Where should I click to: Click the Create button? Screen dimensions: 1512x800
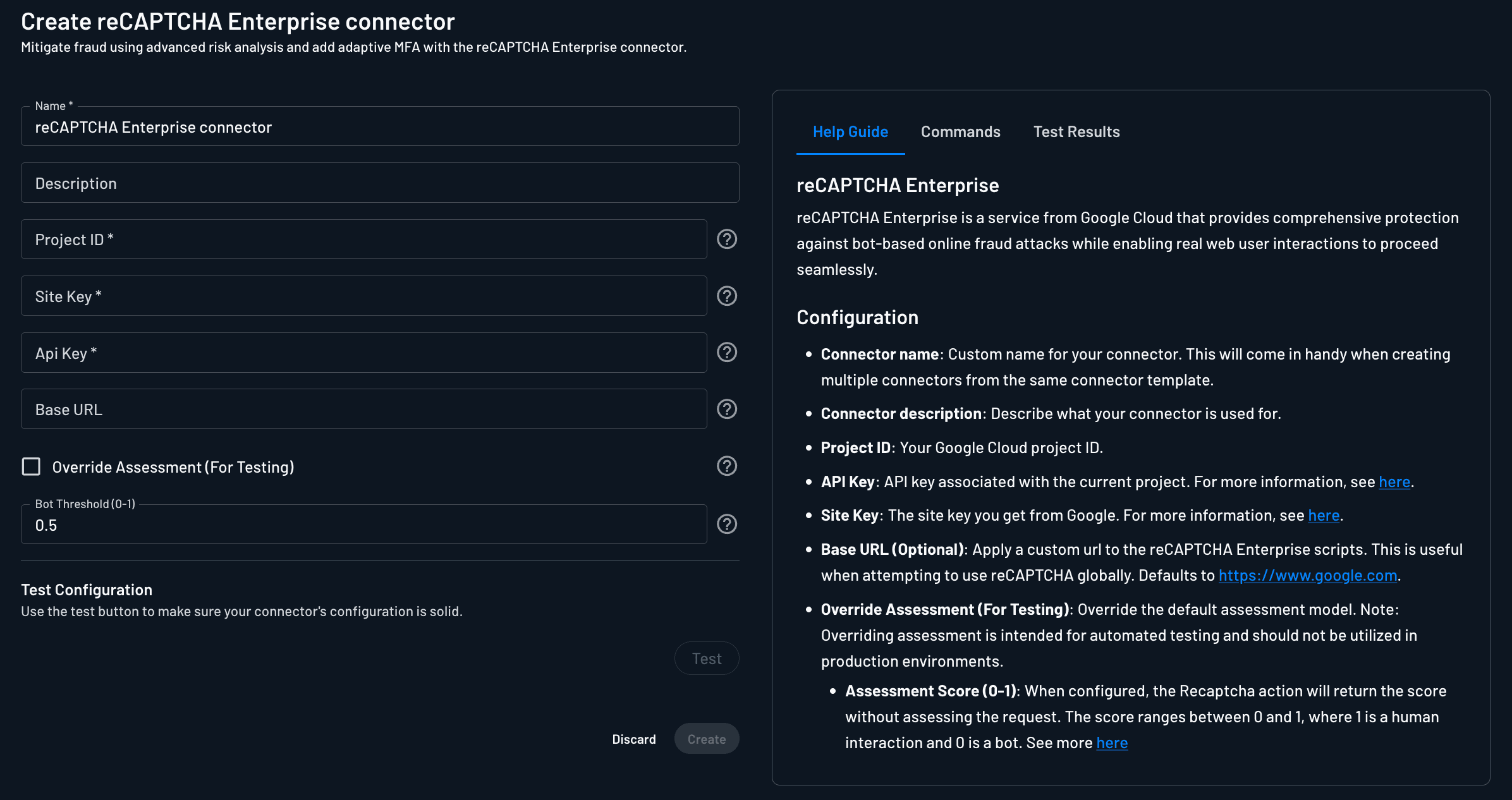706,739
